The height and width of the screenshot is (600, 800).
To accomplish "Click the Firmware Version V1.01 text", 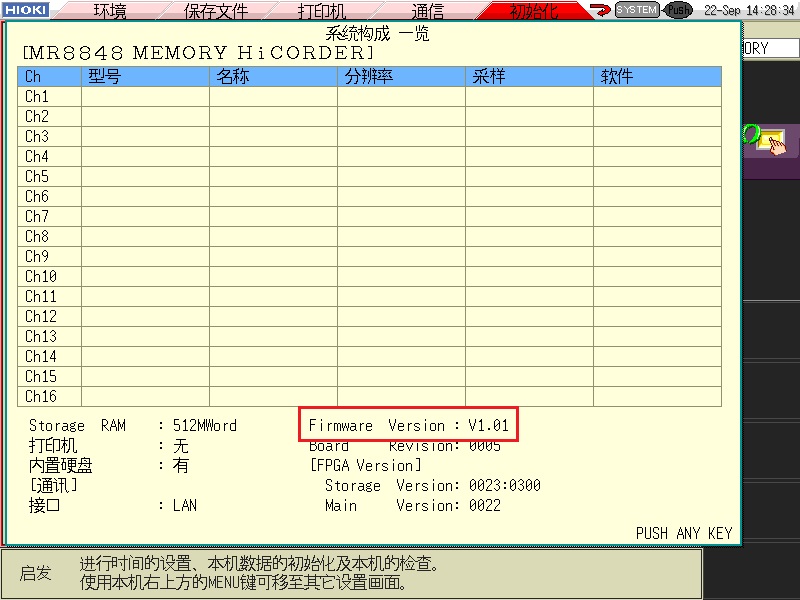I will pyautogui.click(x=409, y=425).
